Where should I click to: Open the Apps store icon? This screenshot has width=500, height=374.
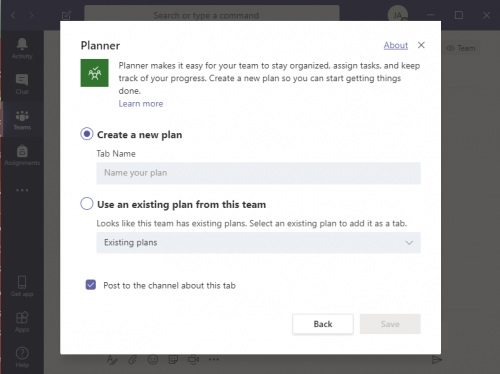[x=22, y=317]
